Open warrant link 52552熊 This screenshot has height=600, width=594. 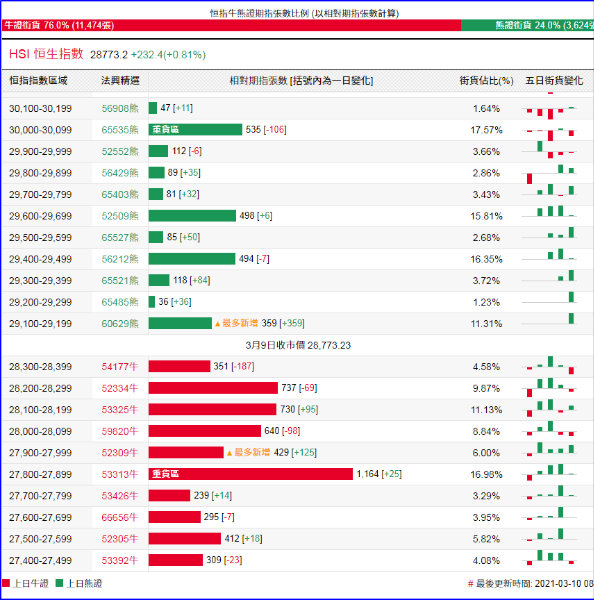point(120,152)
